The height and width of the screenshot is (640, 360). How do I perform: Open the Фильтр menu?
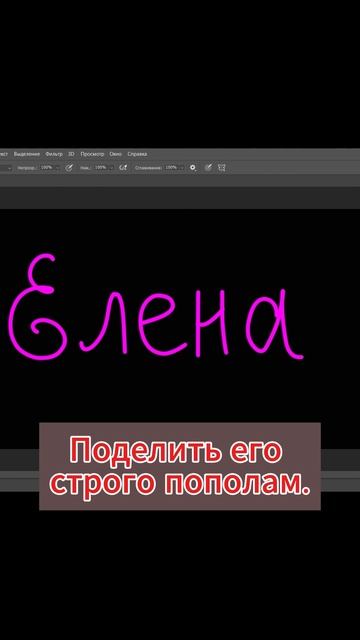pos(54,154)
